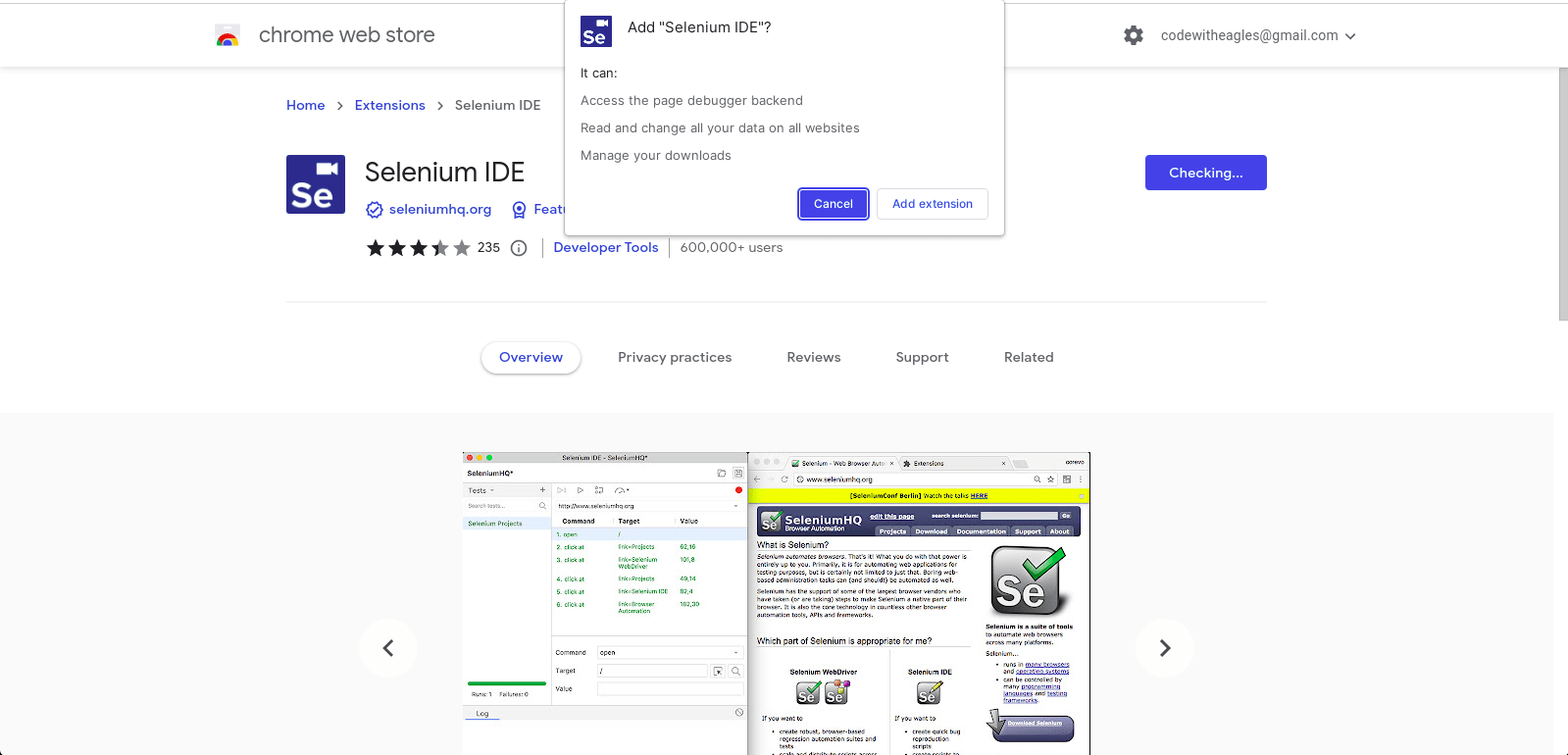Click the page vertical scrollbar
This screenshot has width=1568, height=755.
1563,194
